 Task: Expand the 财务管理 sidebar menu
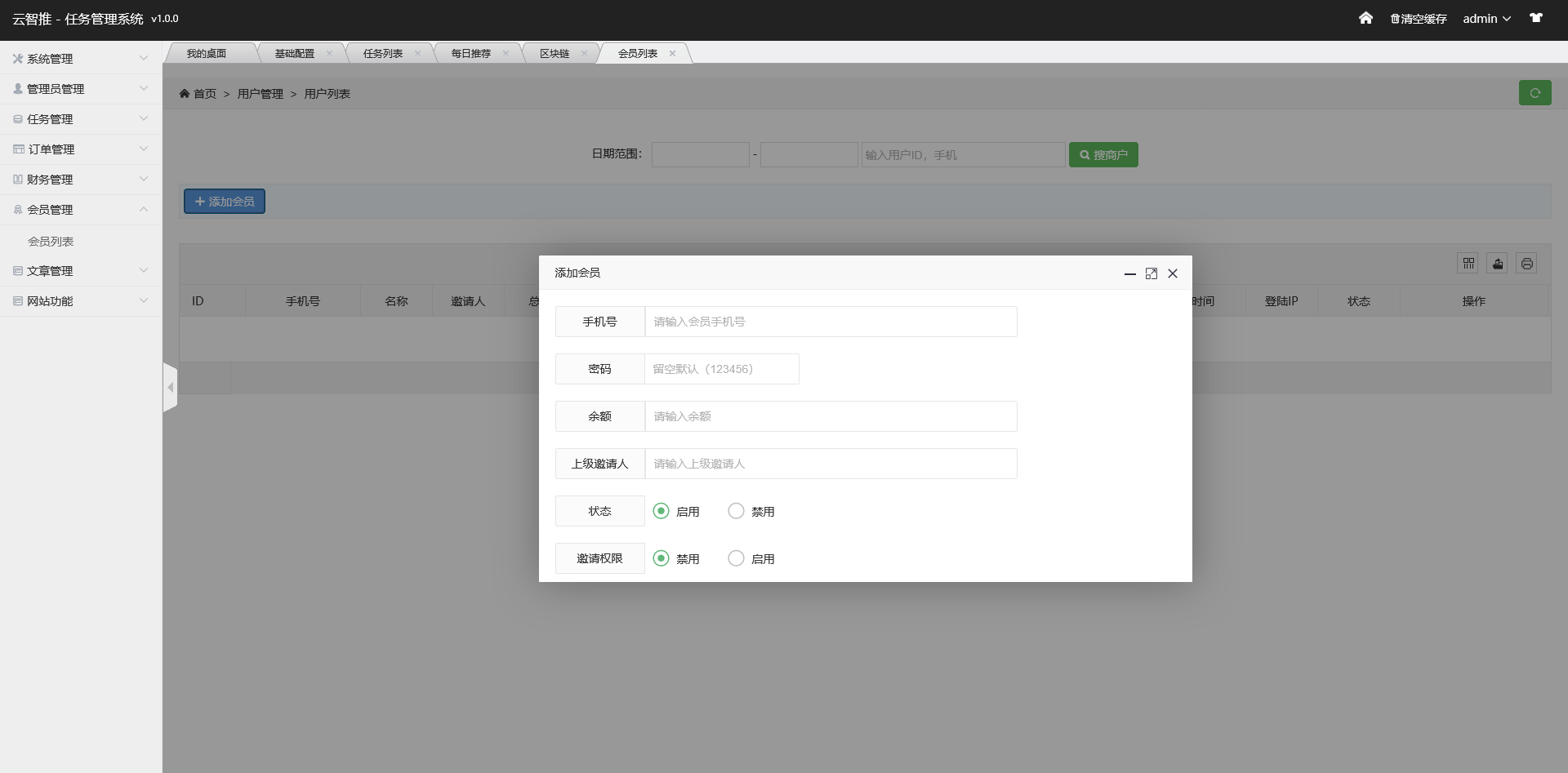[80, 180]
